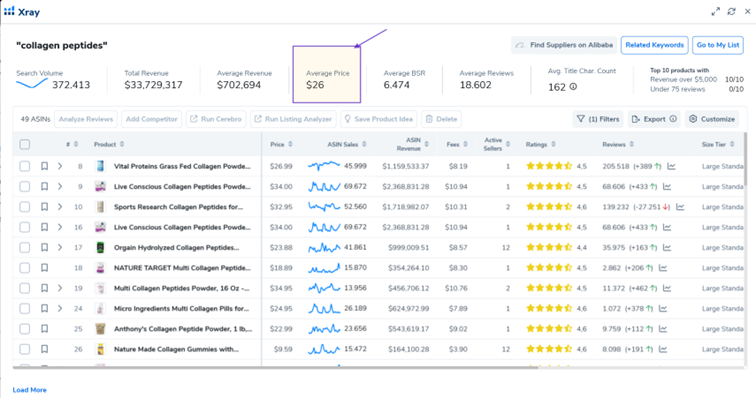Image resolution: width=756 pixels, height=398 pixels.
Task: Click Run Cerebro button
Action: click(x=216, y=119)
